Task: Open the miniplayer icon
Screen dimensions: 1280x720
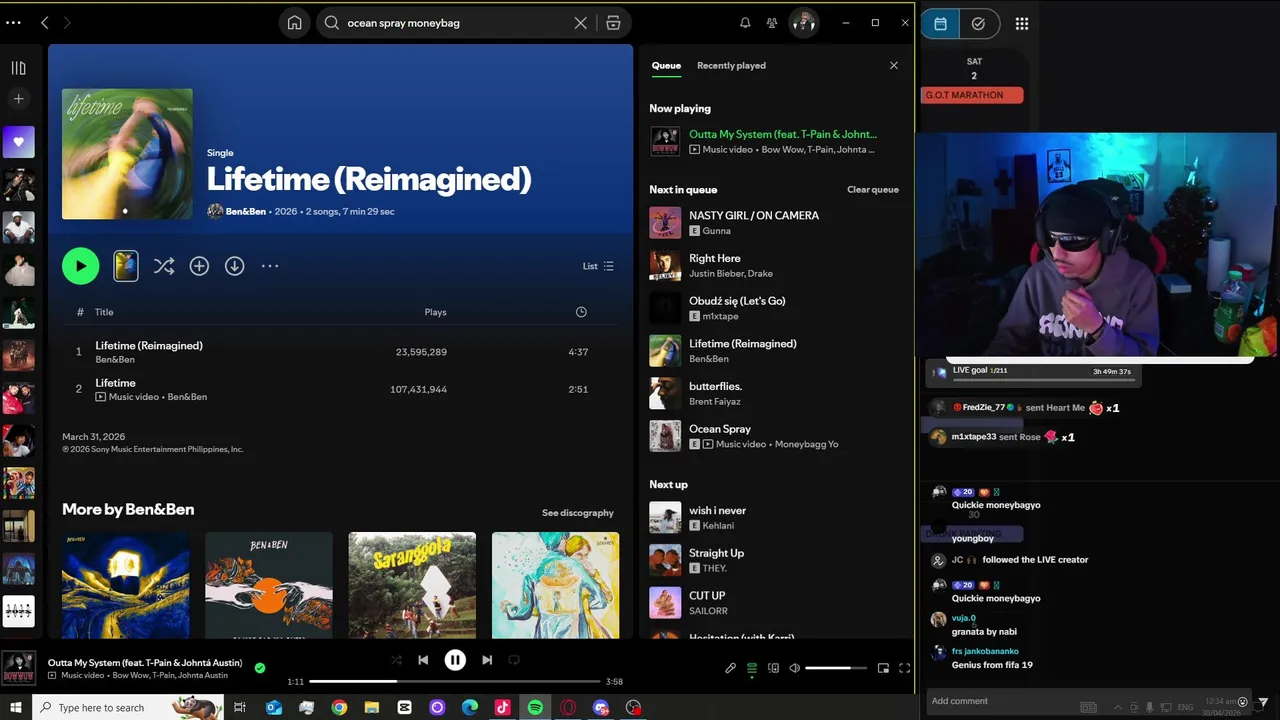Action: coord(883,668)
